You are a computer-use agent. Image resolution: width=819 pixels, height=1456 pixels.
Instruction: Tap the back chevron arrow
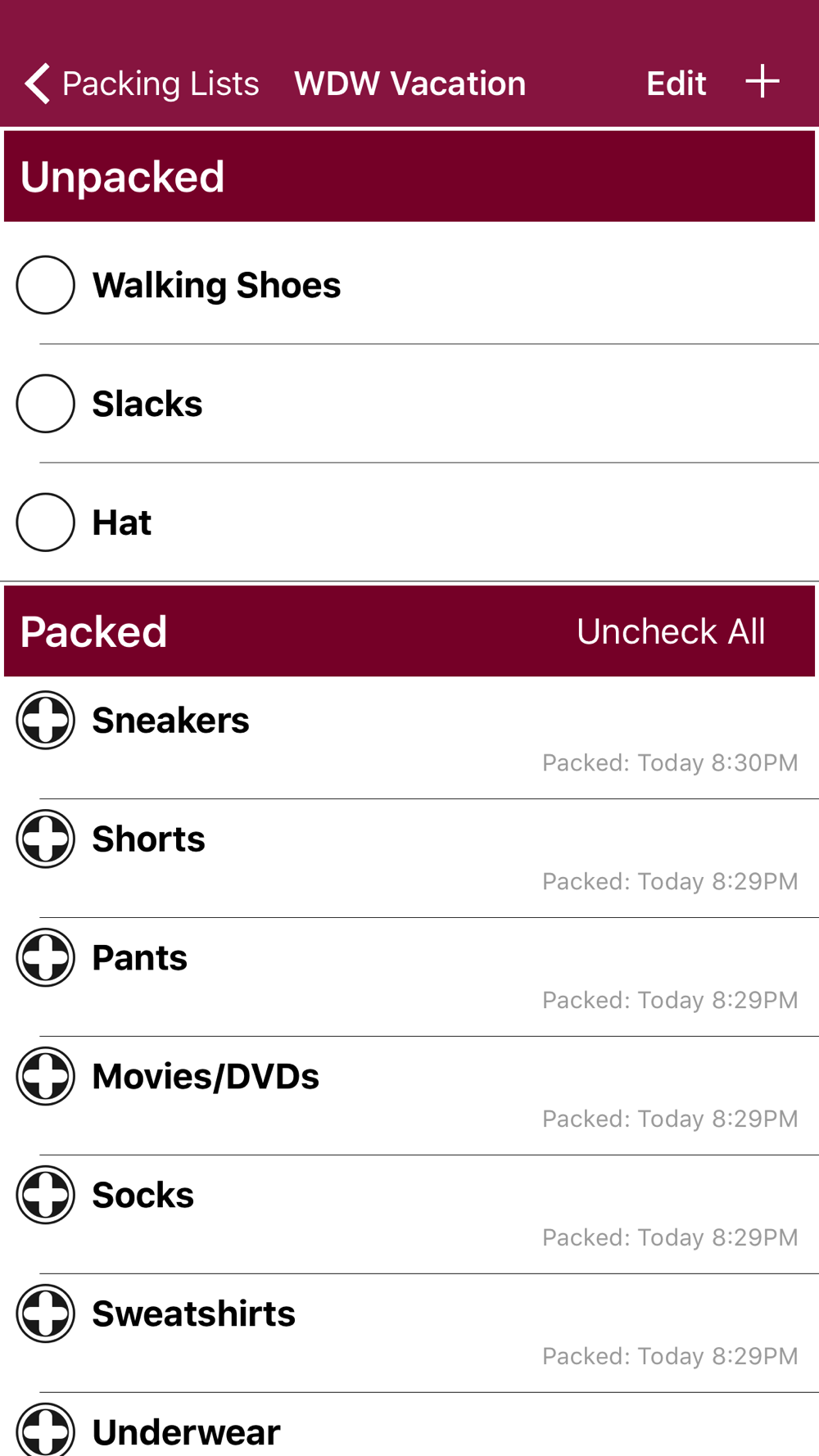pyautogui.click(x=37, y=84)
